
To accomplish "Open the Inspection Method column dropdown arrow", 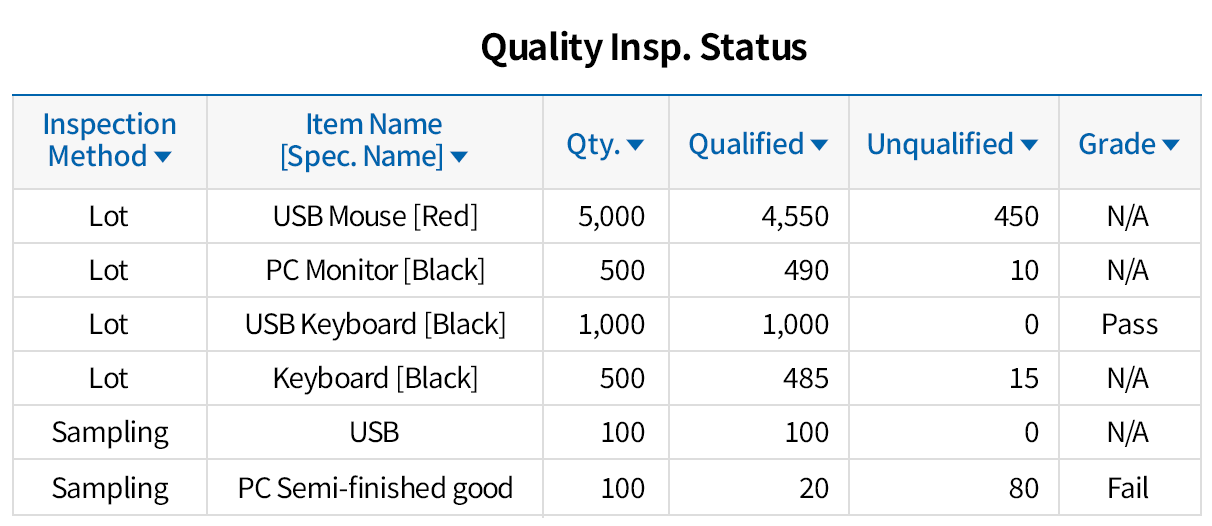I will click(163, 157).
